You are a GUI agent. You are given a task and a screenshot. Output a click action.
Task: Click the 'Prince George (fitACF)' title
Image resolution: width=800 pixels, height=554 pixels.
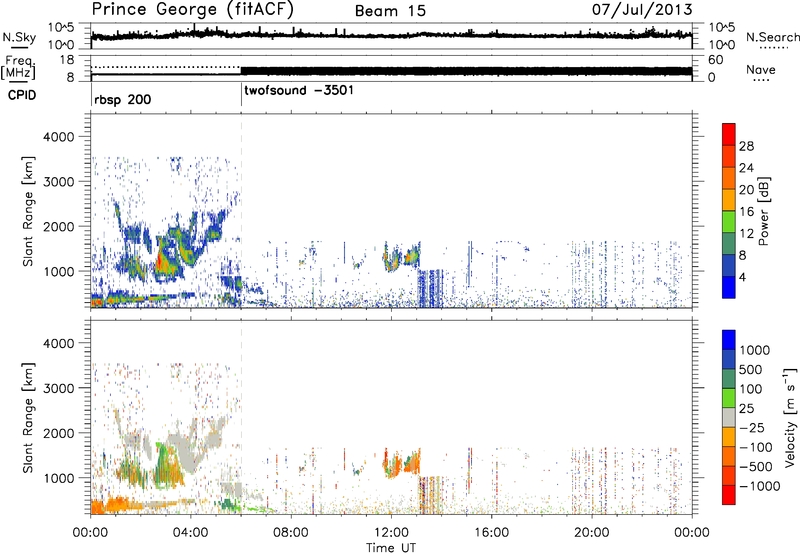pyautogui.click(x=192, y=10)
